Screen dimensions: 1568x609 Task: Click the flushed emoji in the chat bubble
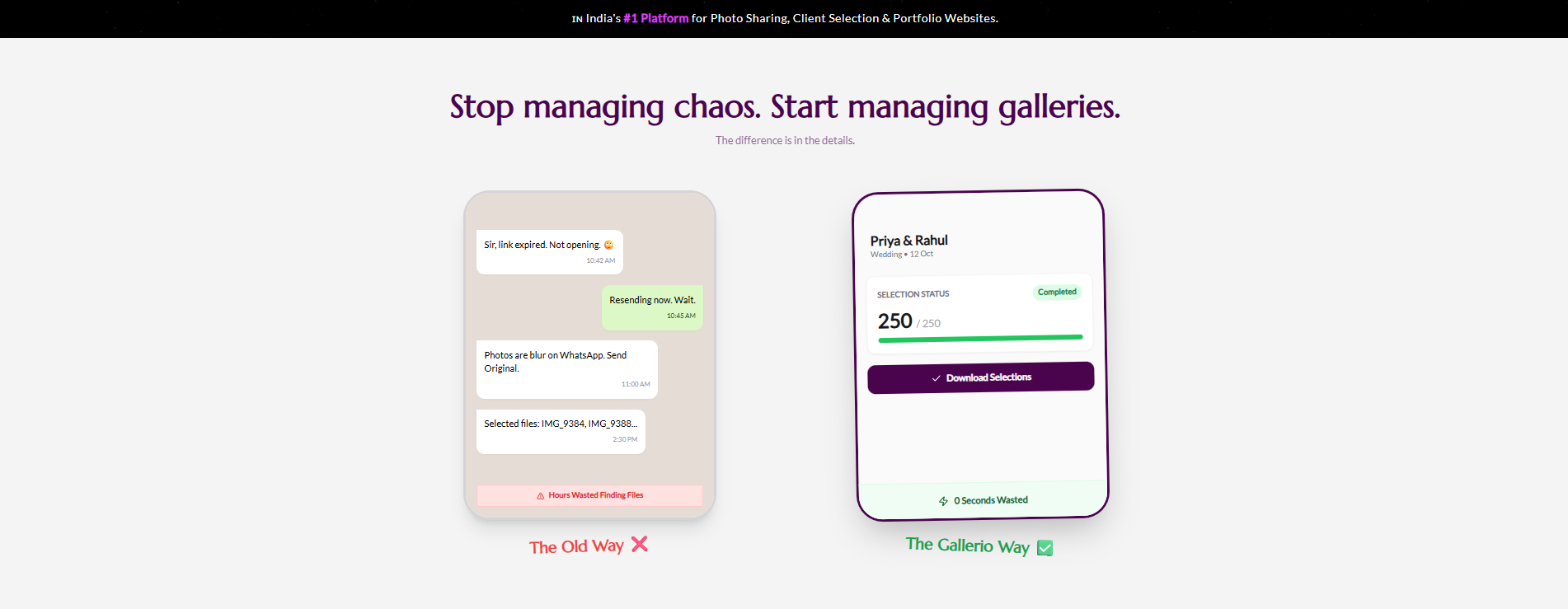point(608,245)
